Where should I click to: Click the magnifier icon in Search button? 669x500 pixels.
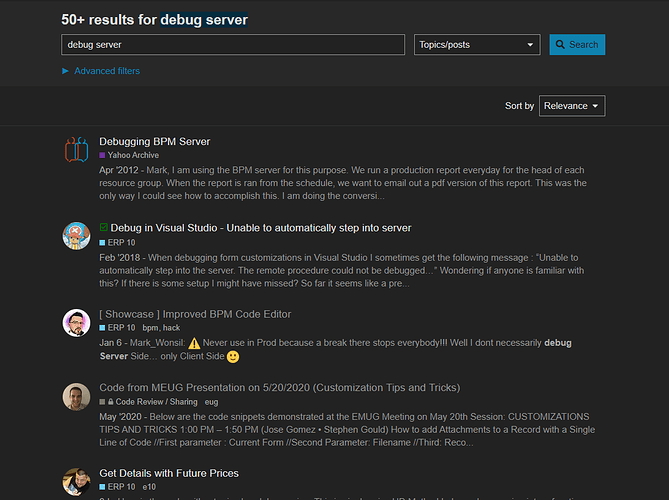click(x=560, y=44)
